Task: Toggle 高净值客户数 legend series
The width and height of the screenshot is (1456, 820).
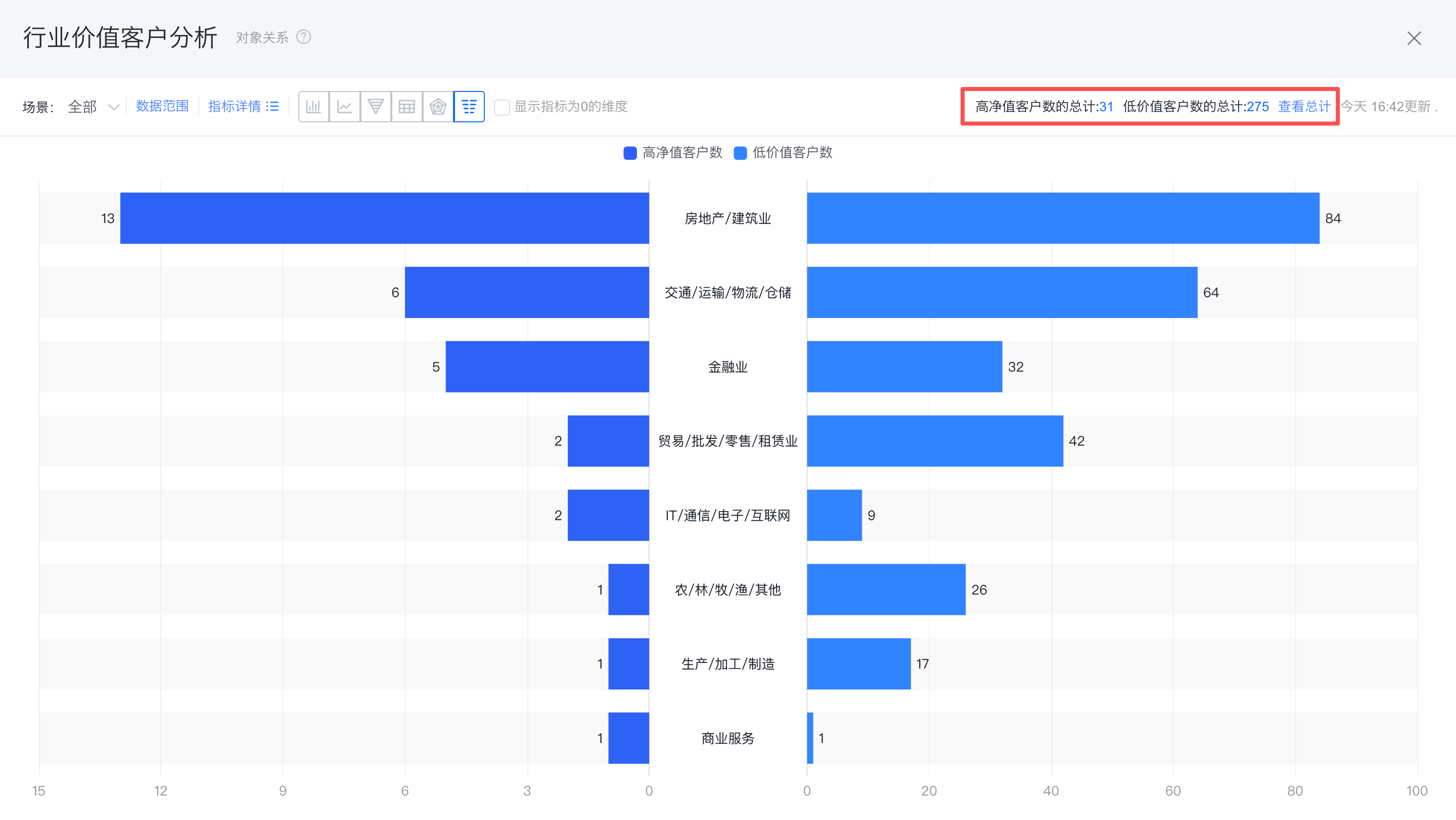Action: (x=672, y=153)
